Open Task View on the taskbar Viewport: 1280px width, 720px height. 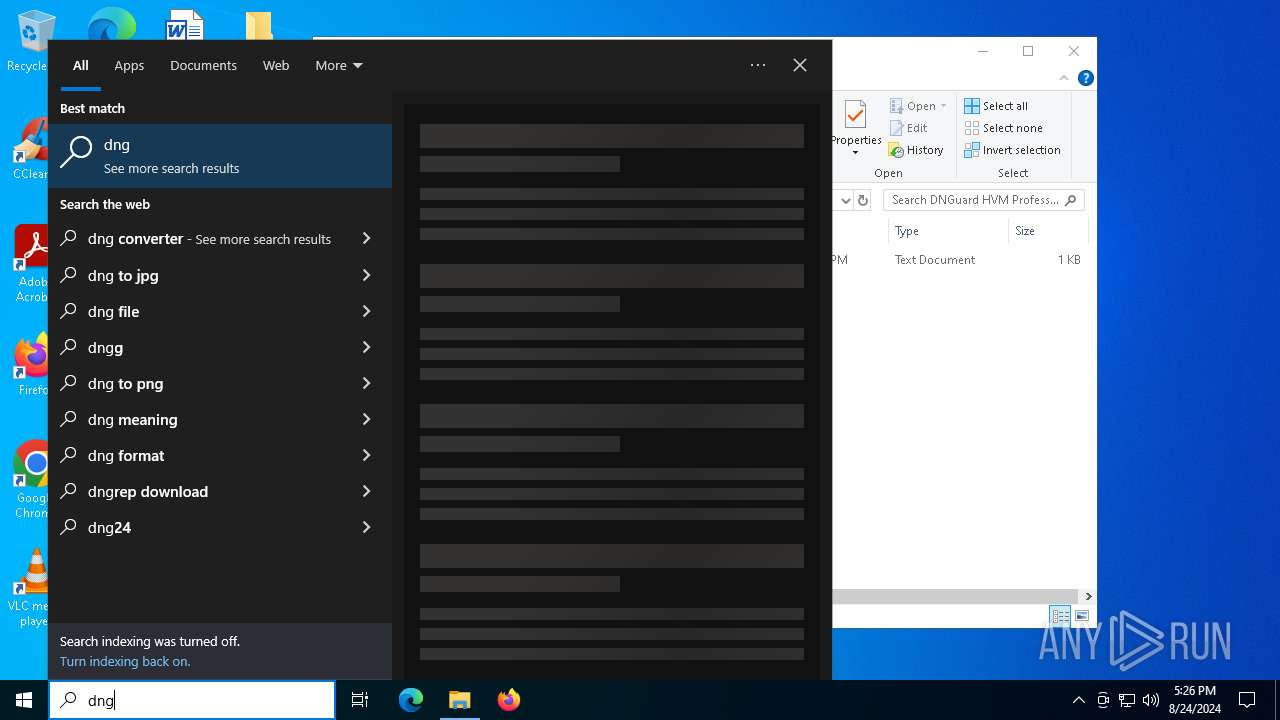pos(360,700)
